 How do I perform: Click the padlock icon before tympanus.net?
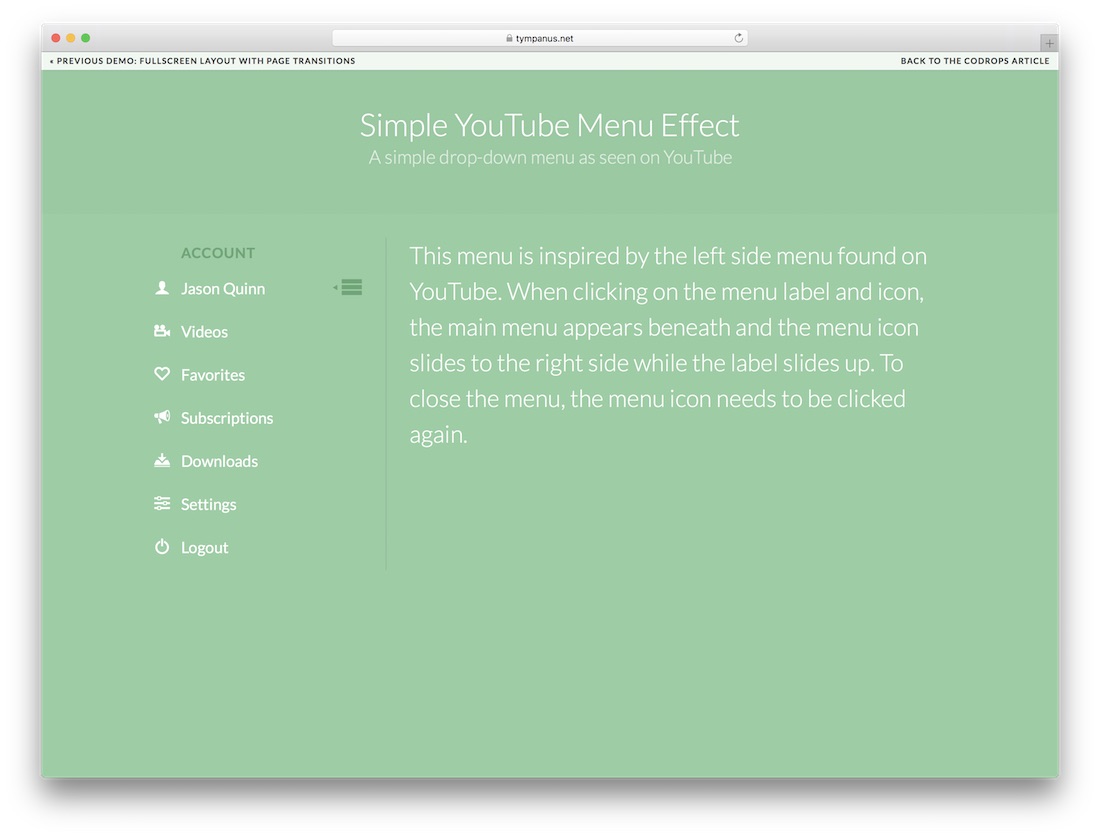tap(509, 39)
